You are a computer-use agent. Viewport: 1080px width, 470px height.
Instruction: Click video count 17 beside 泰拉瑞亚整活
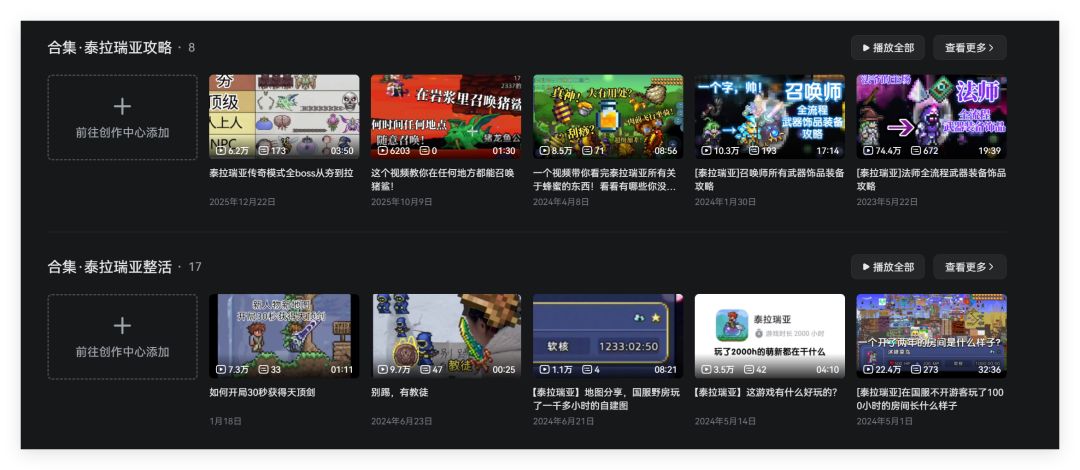pos(194,267)
